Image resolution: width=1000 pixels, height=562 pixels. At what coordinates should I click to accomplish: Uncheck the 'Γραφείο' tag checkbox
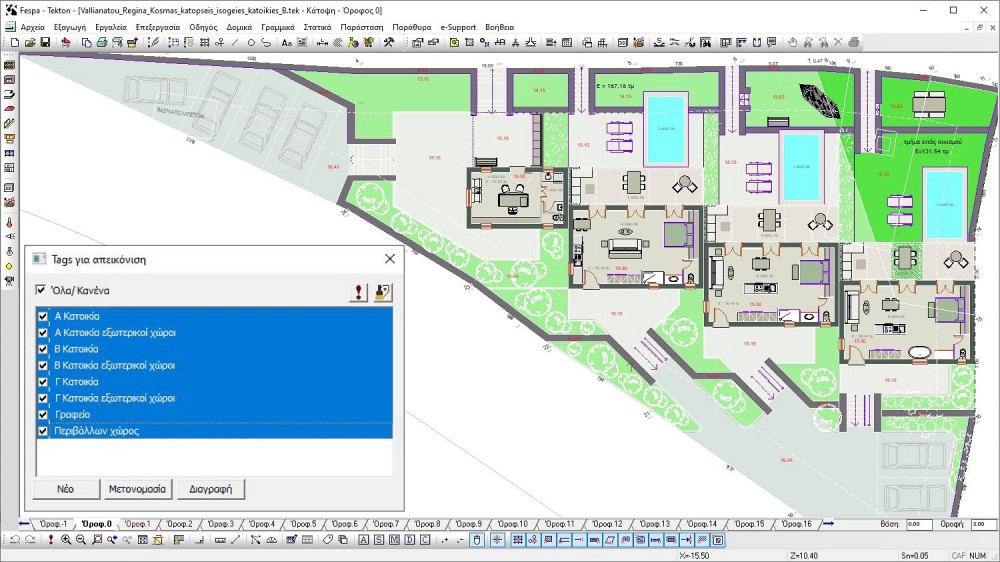tap(43, 415)
